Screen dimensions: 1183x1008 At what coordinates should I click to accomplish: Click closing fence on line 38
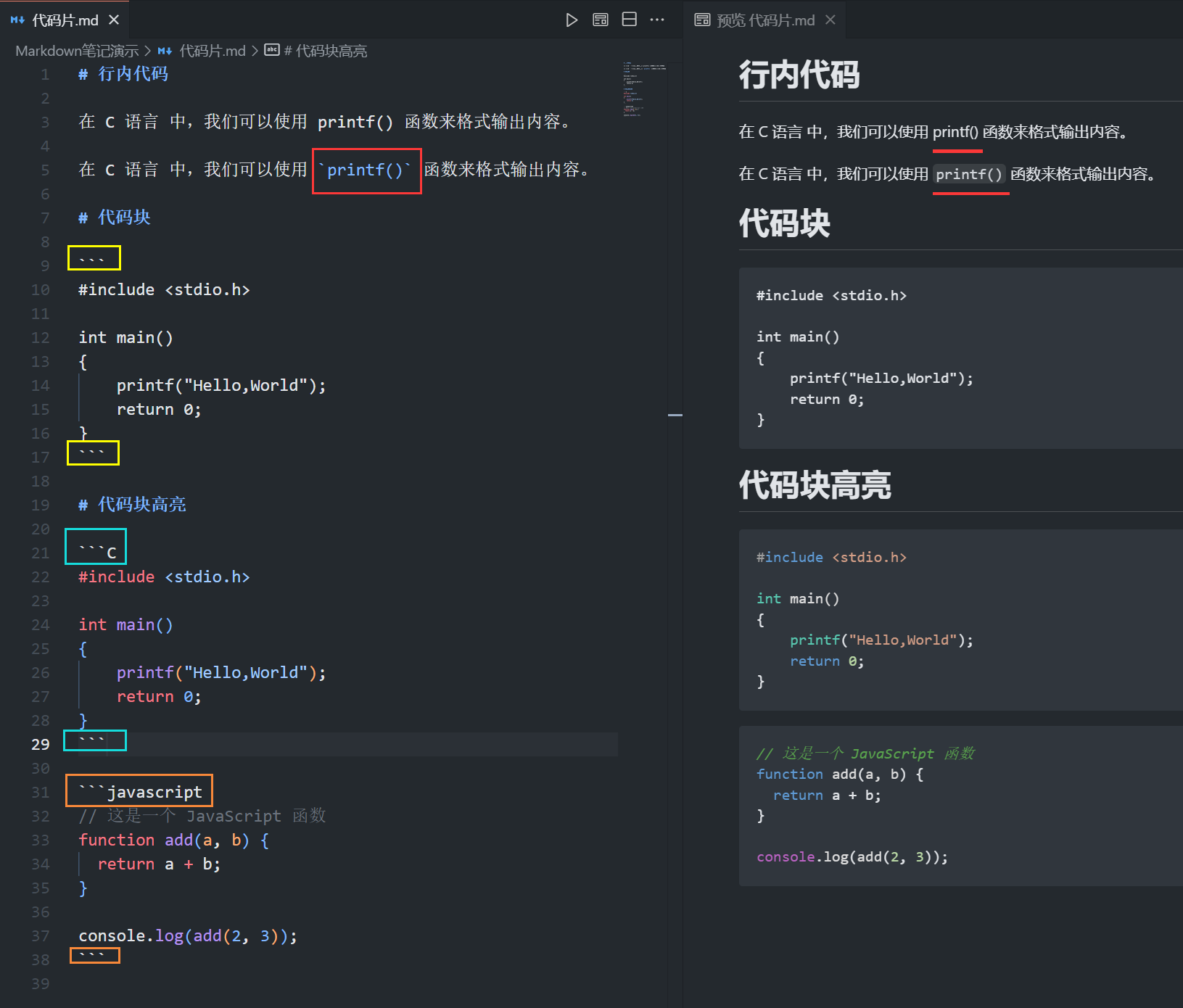[92, 956]
